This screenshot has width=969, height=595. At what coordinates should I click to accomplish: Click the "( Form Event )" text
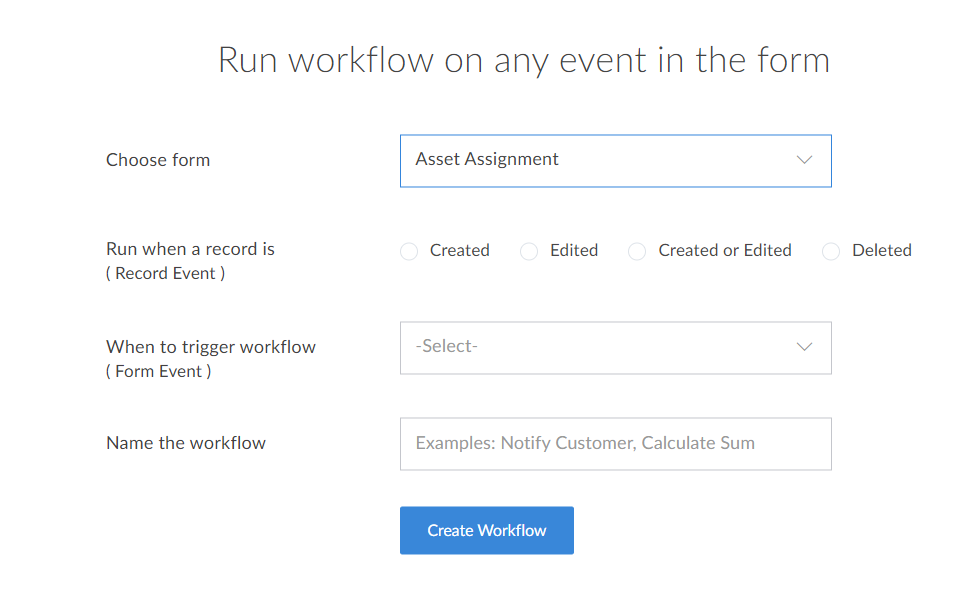pyautogui.click(x=158, y=370)
